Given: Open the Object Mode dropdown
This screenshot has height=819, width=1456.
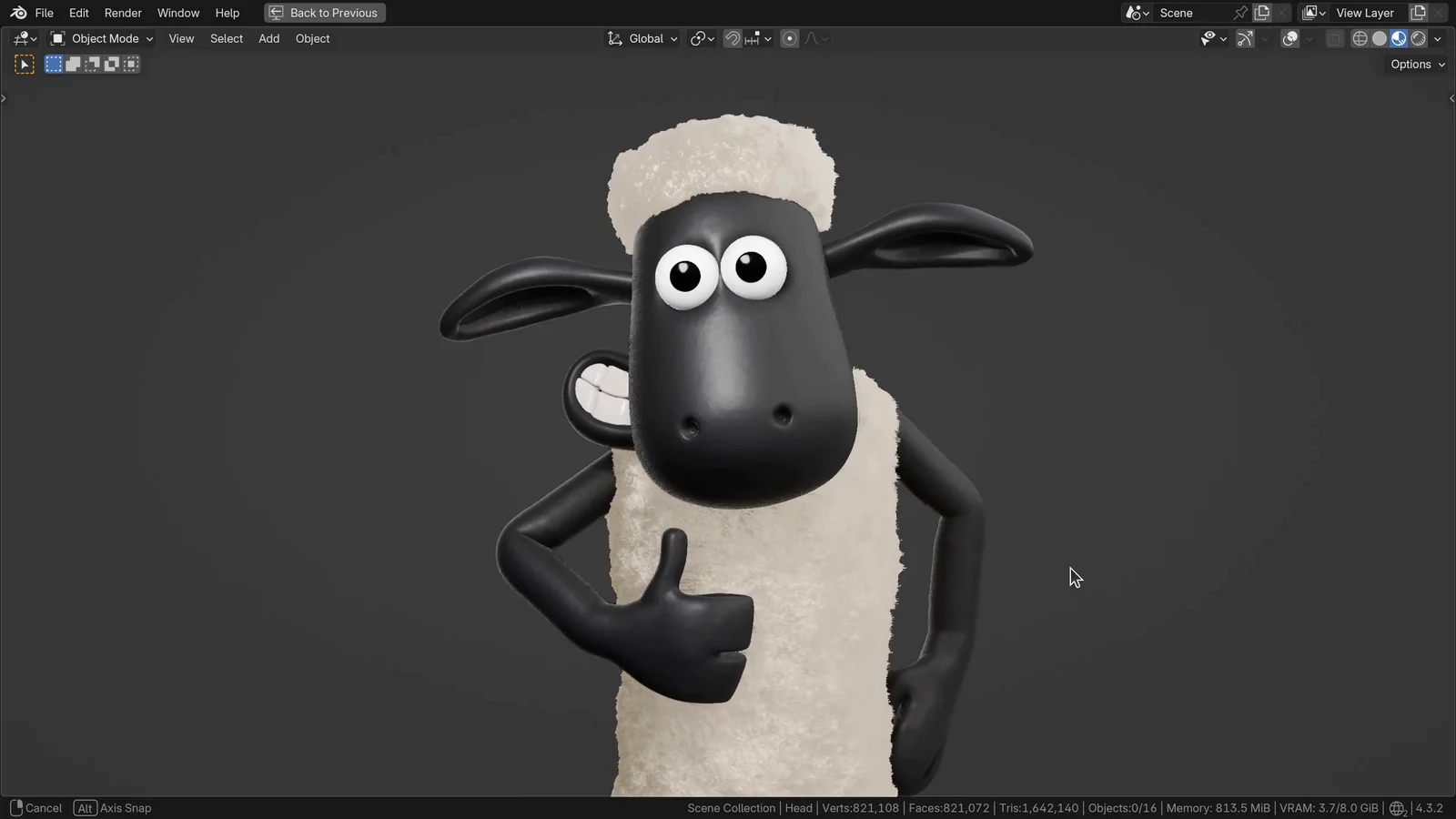Looking at the screenshot, I should click(x=100, y=38).
